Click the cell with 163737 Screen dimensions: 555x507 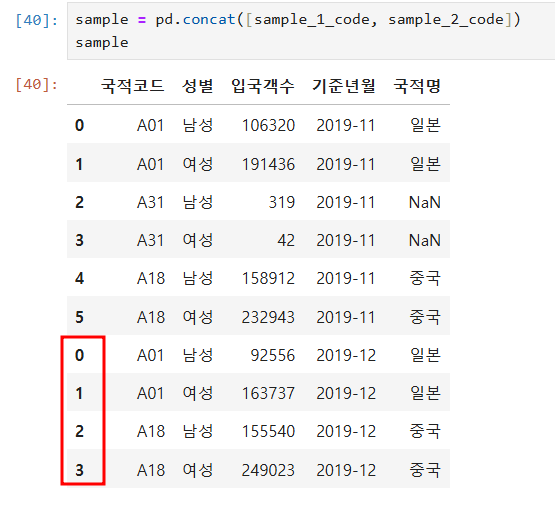[268, 393]
